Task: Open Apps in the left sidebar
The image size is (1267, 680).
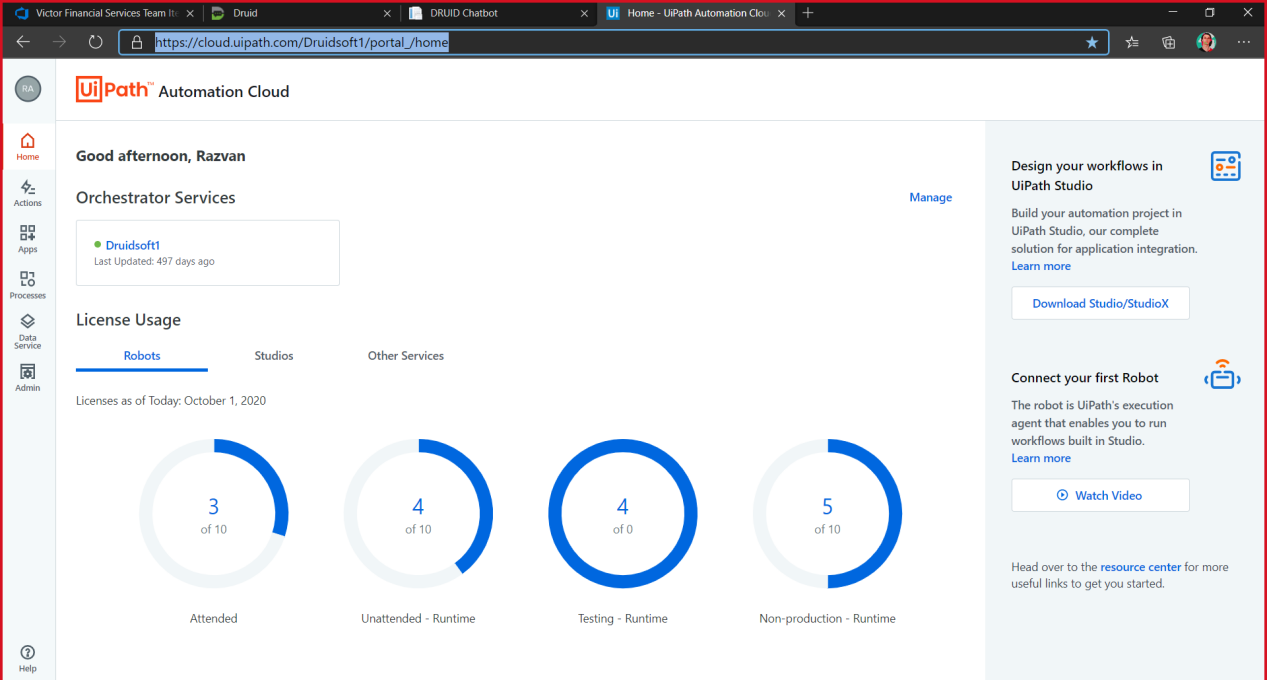Action: (x=28, y=239)
